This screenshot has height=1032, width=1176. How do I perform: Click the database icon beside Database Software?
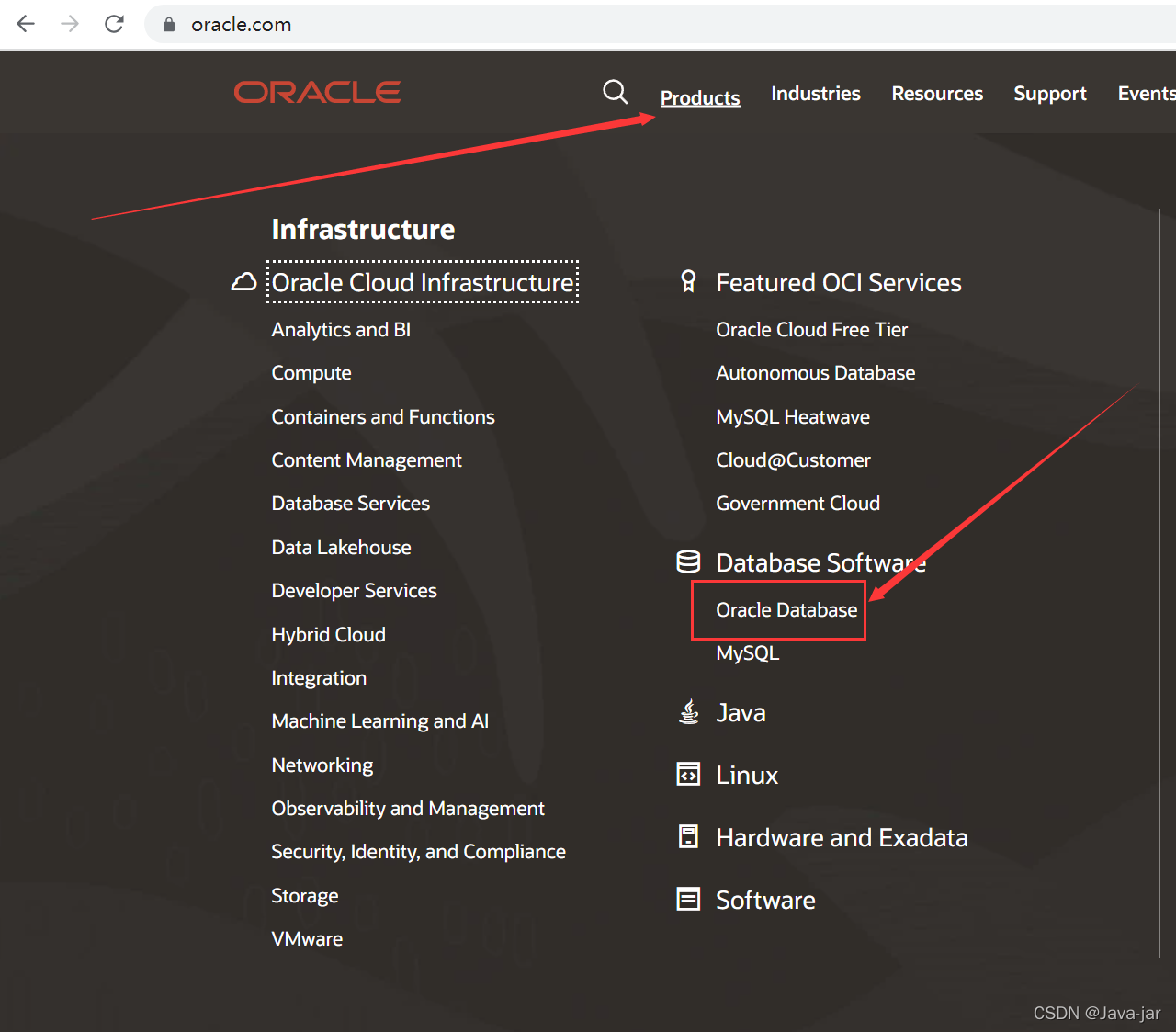pos(688,561)
